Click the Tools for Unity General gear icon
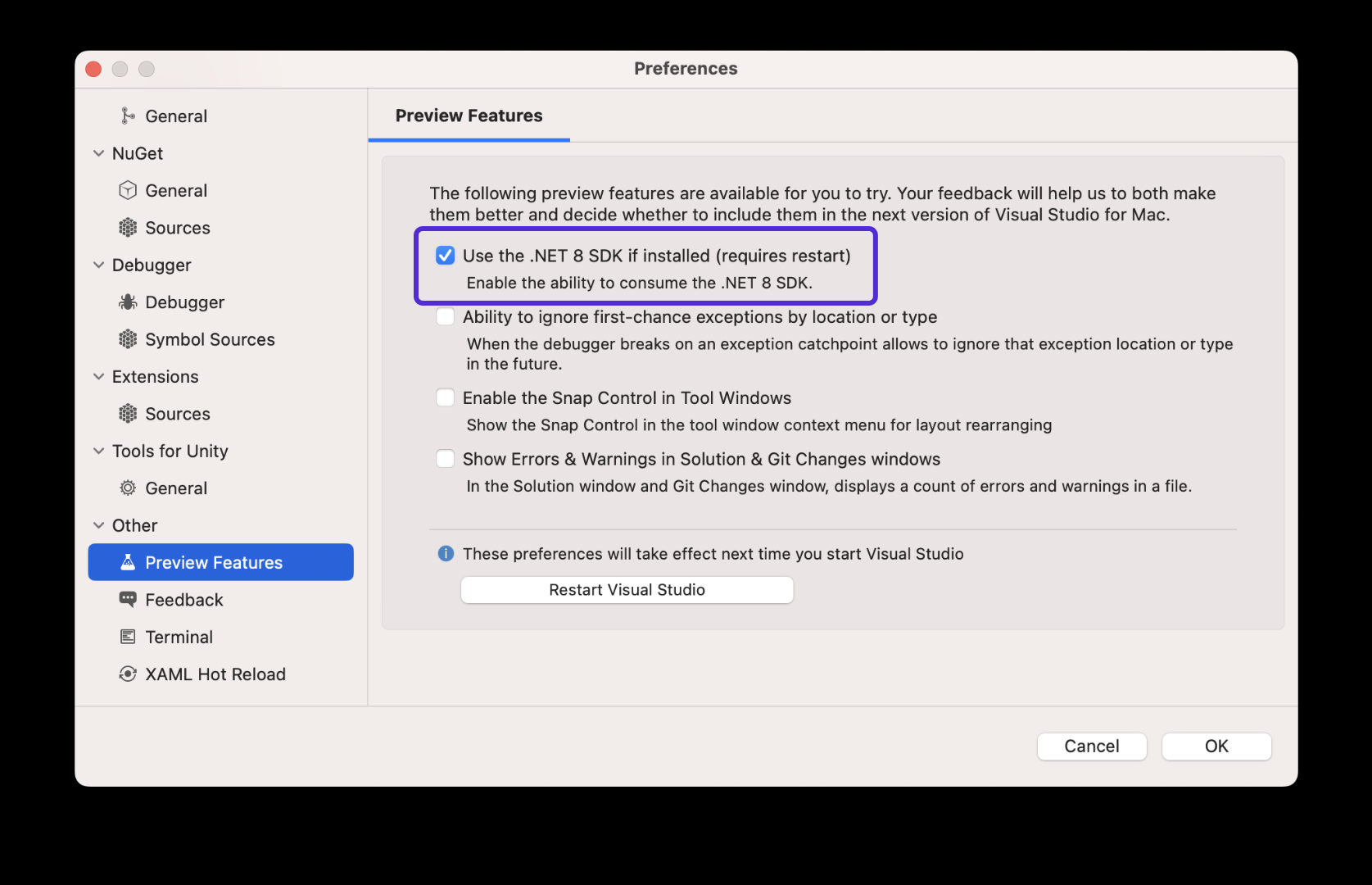1372x885 pixels. click(128, 488)
